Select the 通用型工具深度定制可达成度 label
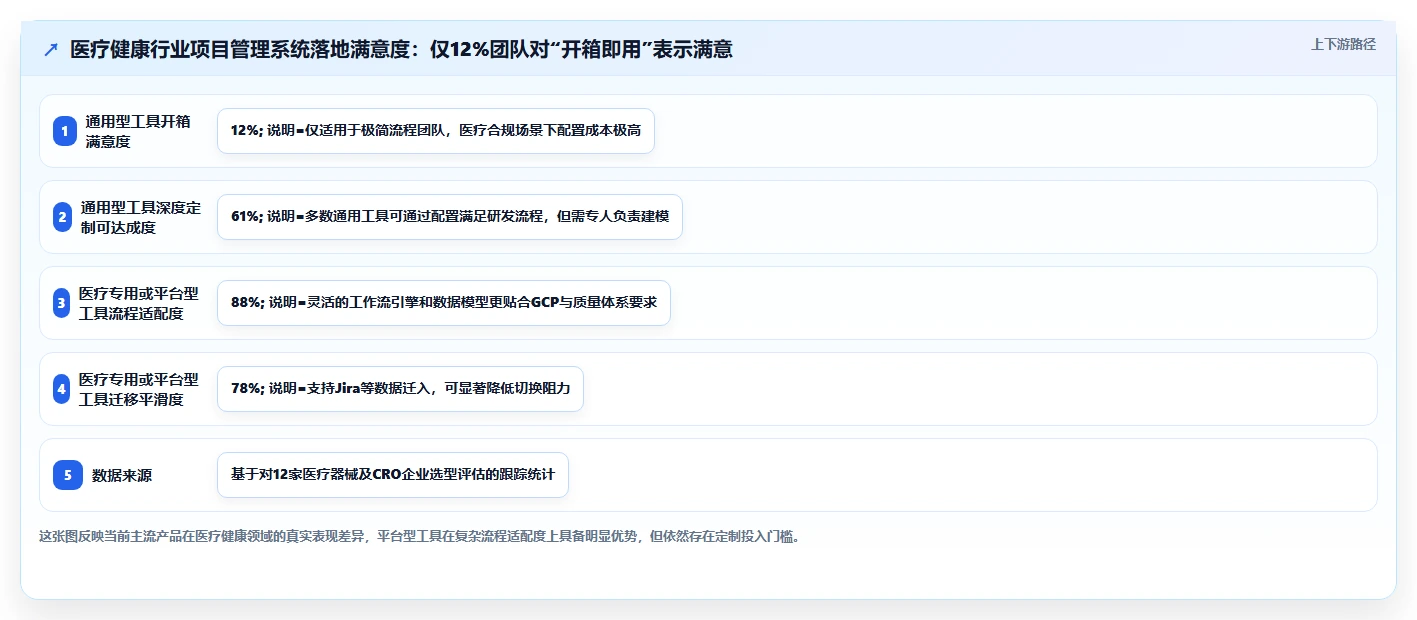 (x=141, y=217)
